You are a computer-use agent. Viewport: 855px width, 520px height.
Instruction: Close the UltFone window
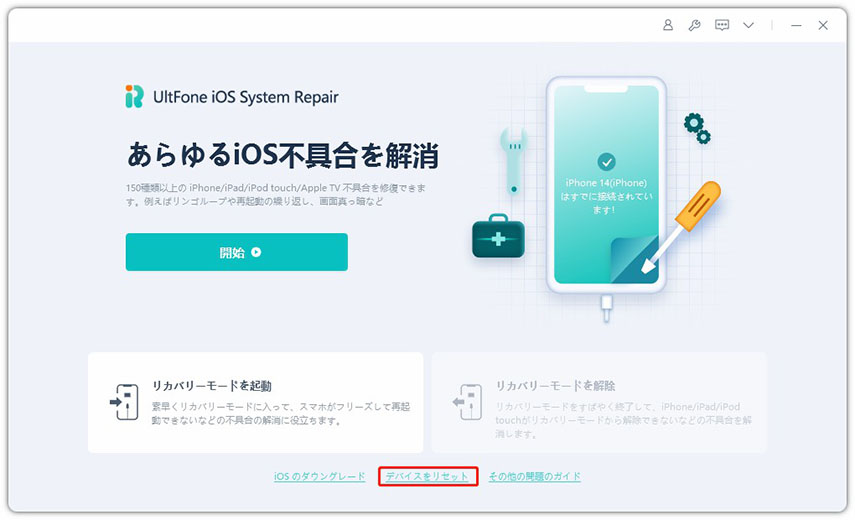click(823, 25)
